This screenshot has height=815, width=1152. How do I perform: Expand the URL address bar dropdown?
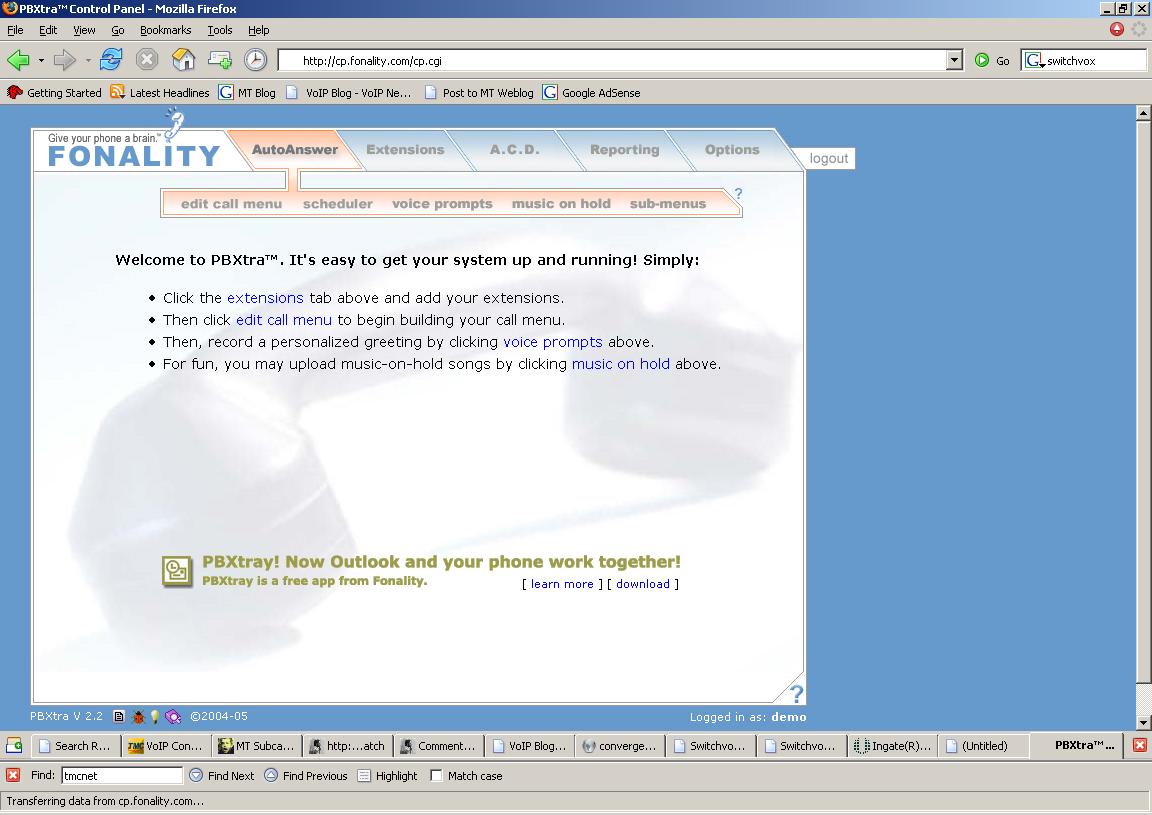click(x=954, y=61)
